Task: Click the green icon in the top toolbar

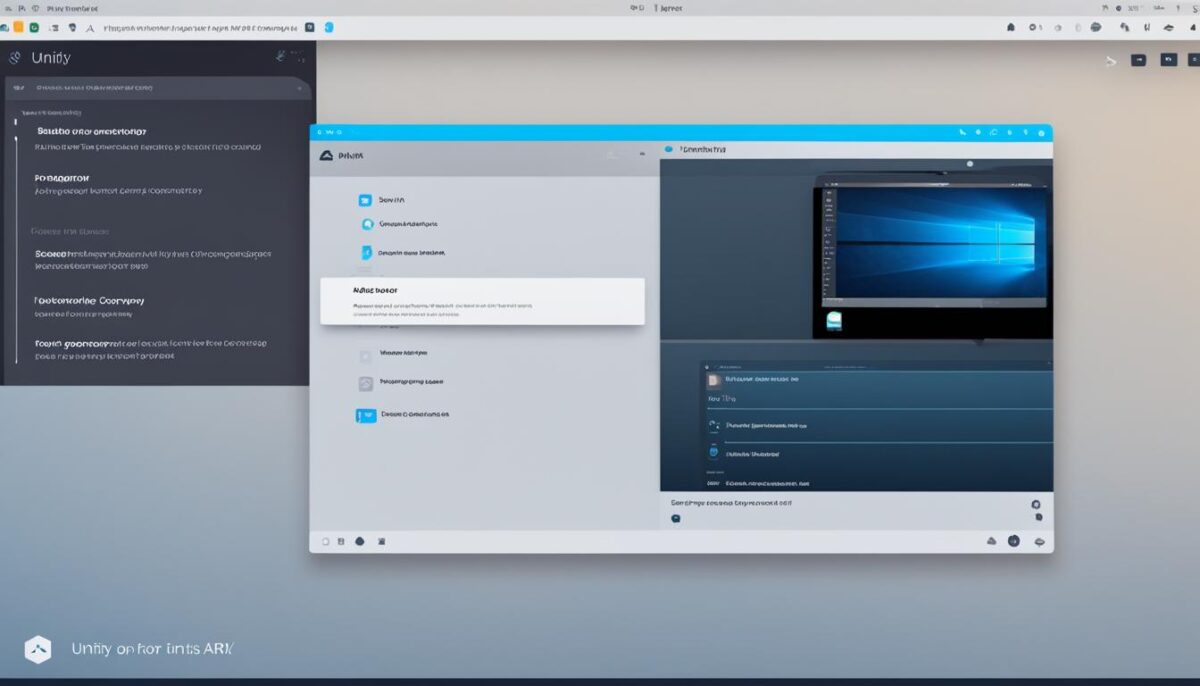Action: click(35, 28)
